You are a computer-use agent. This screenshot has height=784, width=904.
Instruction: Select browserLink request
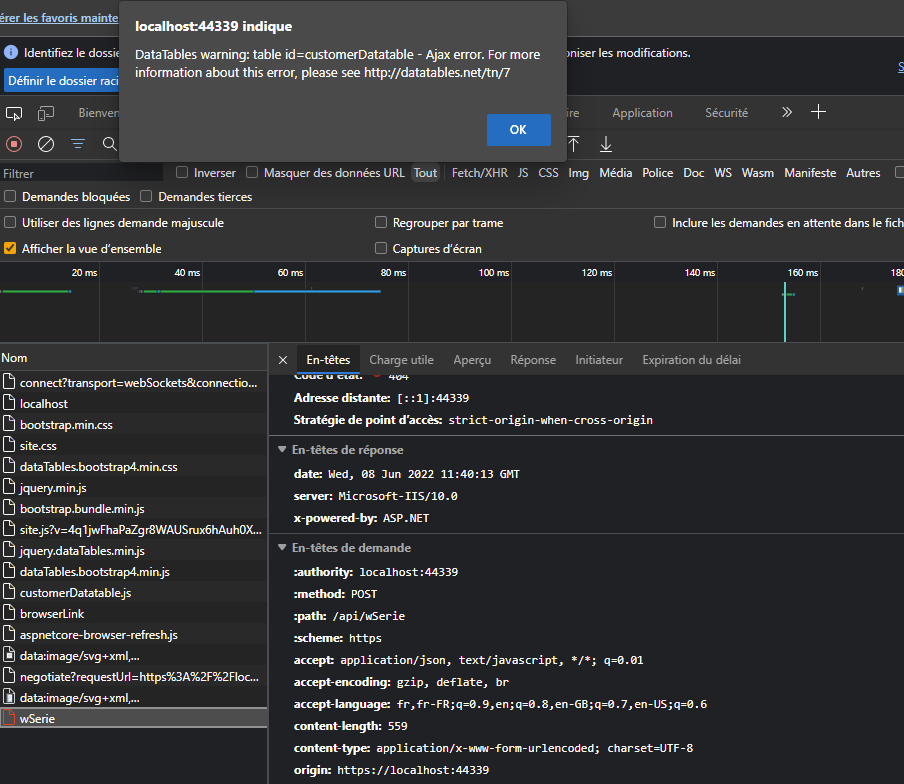(x=133, y=613)
